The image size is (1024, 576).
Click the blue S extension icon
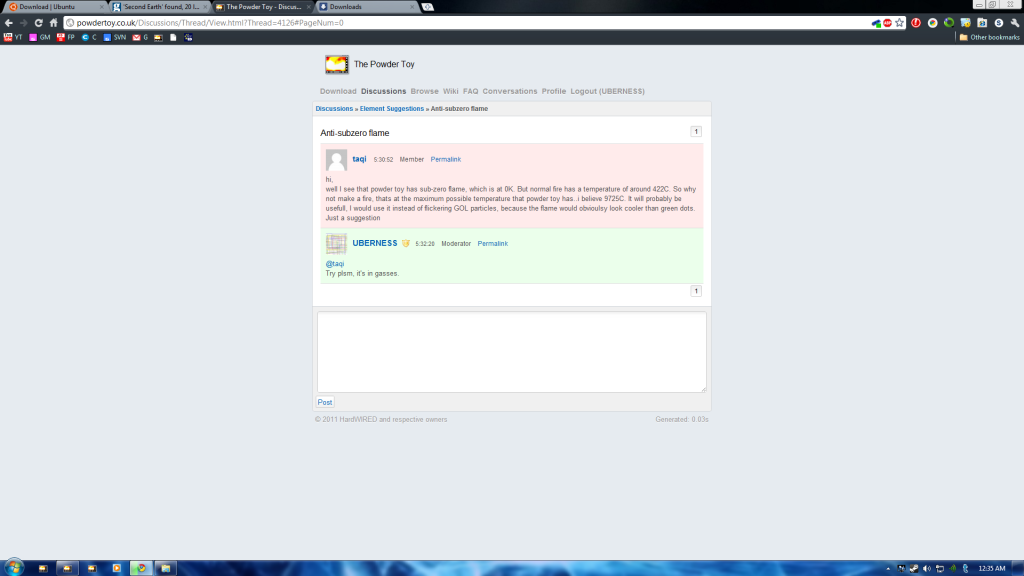point(999,23)
